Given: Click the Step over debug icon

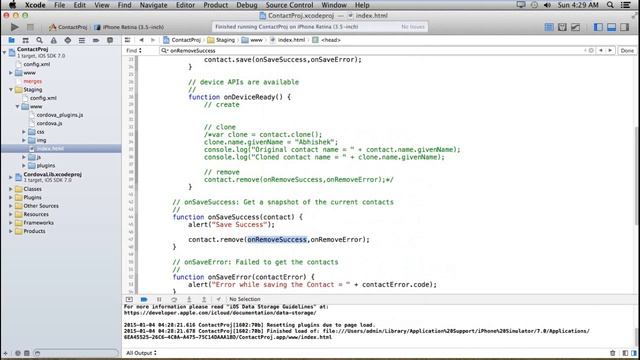Looking at the screenshot, I should tap(174, 299).
